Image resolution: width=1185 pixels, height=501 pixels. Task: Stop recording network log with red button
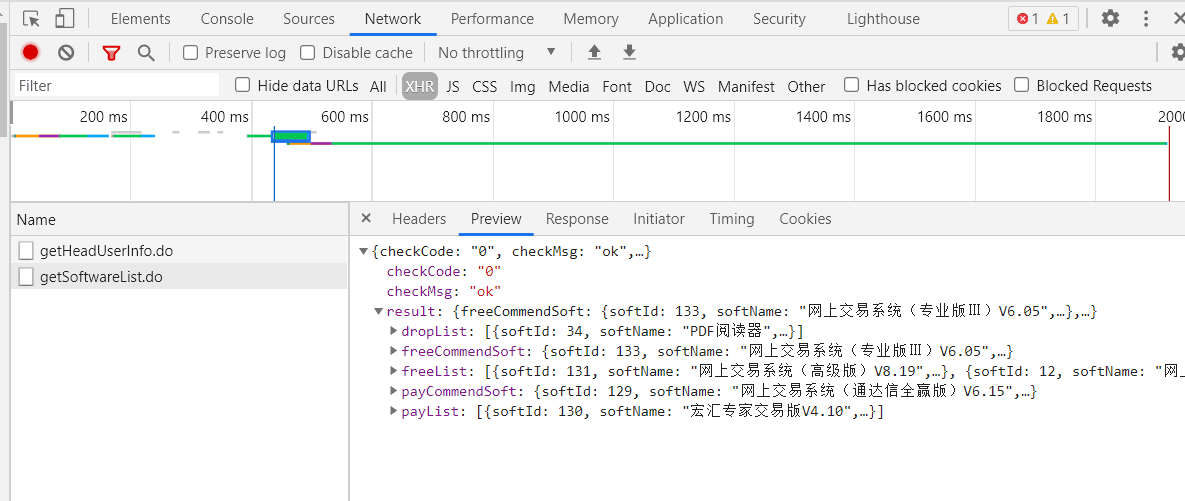tap(30, 52)
